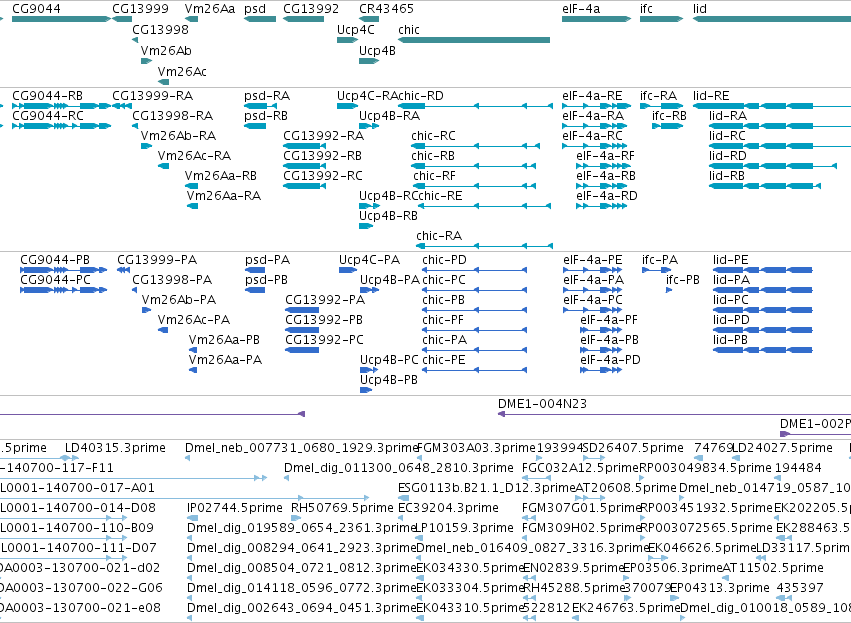Select the Ucp4C gene label
Image resolution: width=851 pixels, height=623 pixels.
[355, 30]
